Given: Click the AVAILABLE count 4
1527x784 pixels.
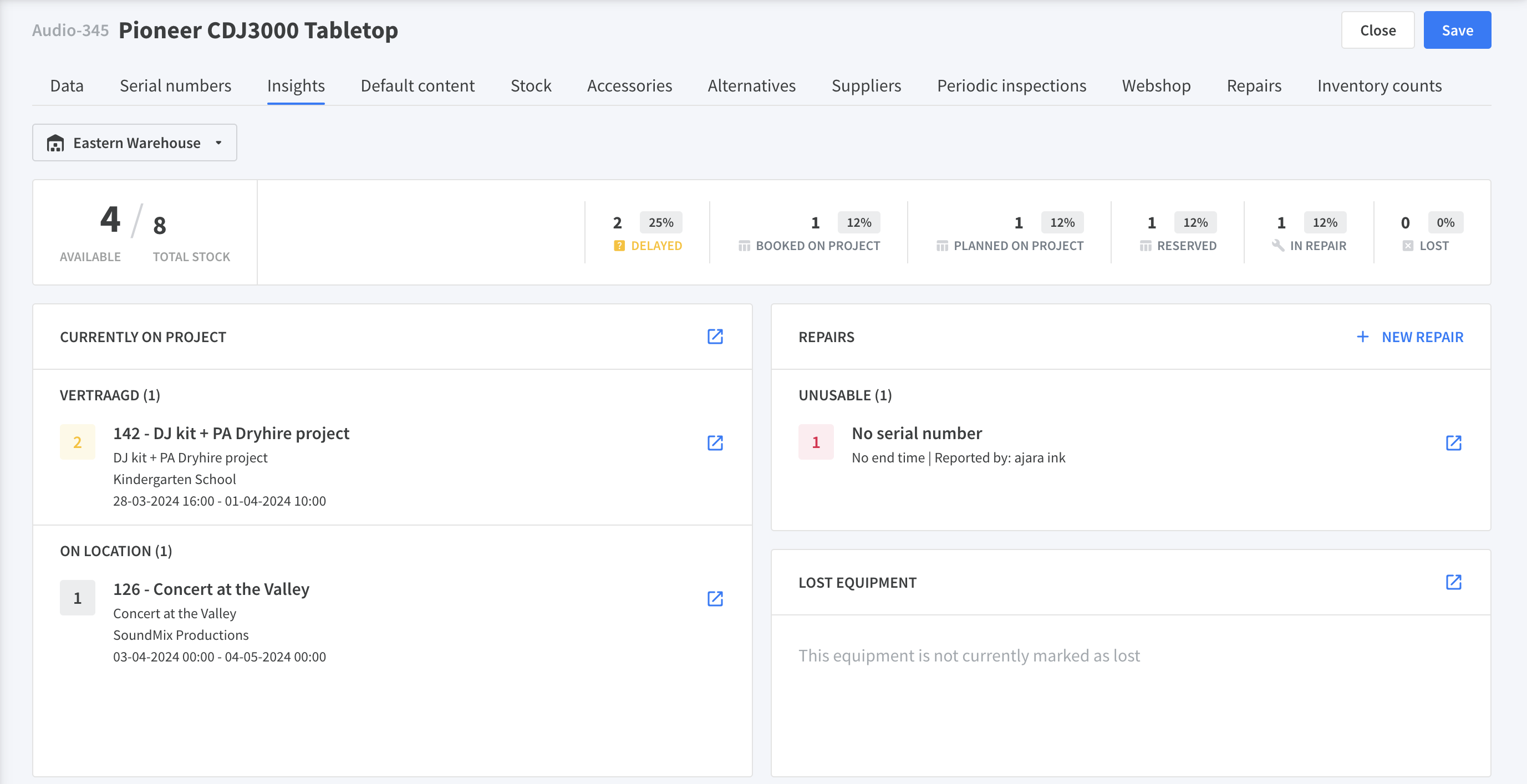Looking at the screenshot, I should (x=110, y=219).
